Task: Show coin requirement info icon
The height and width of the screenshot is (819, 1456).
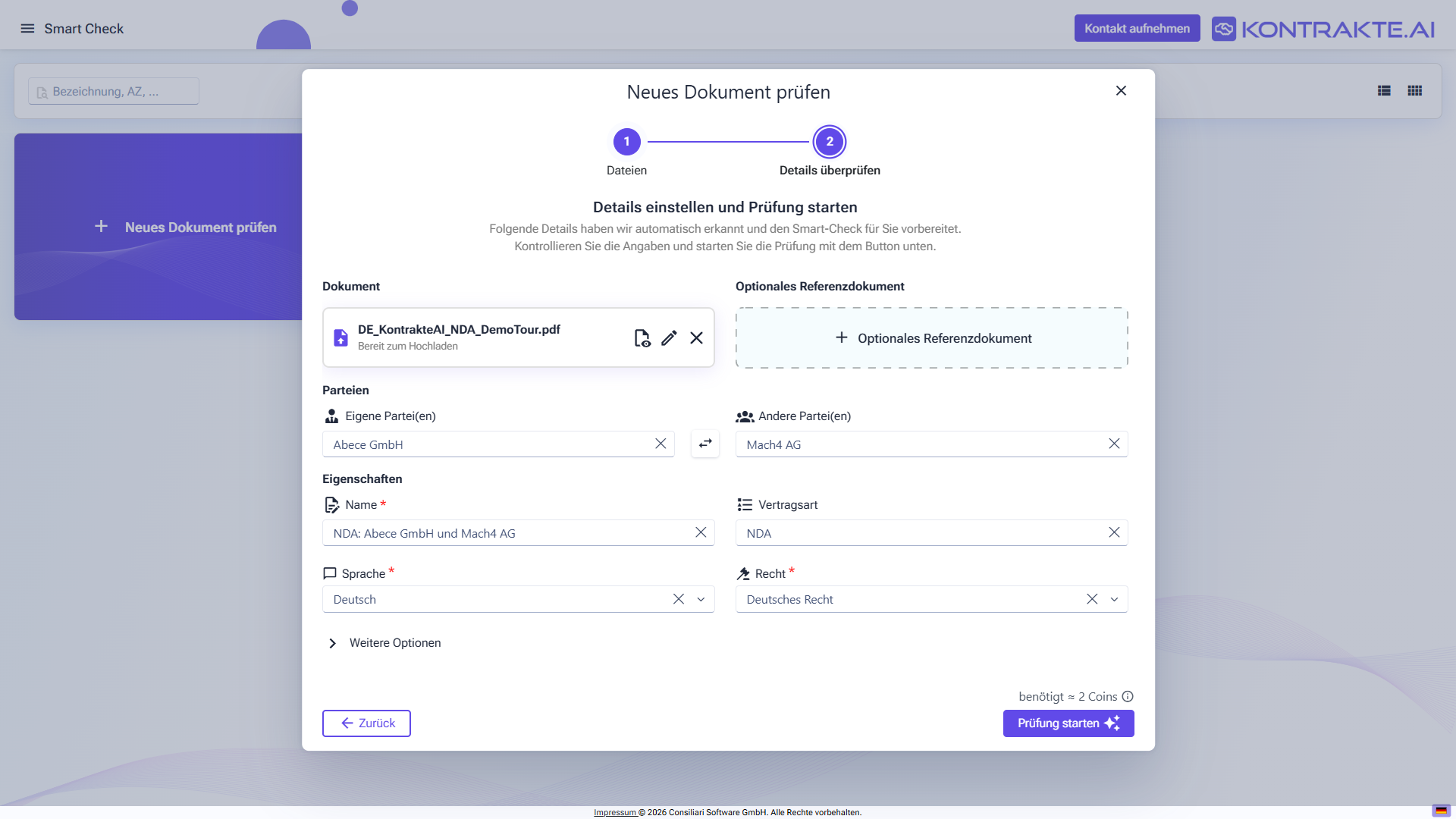Action: click(1128, 696)
